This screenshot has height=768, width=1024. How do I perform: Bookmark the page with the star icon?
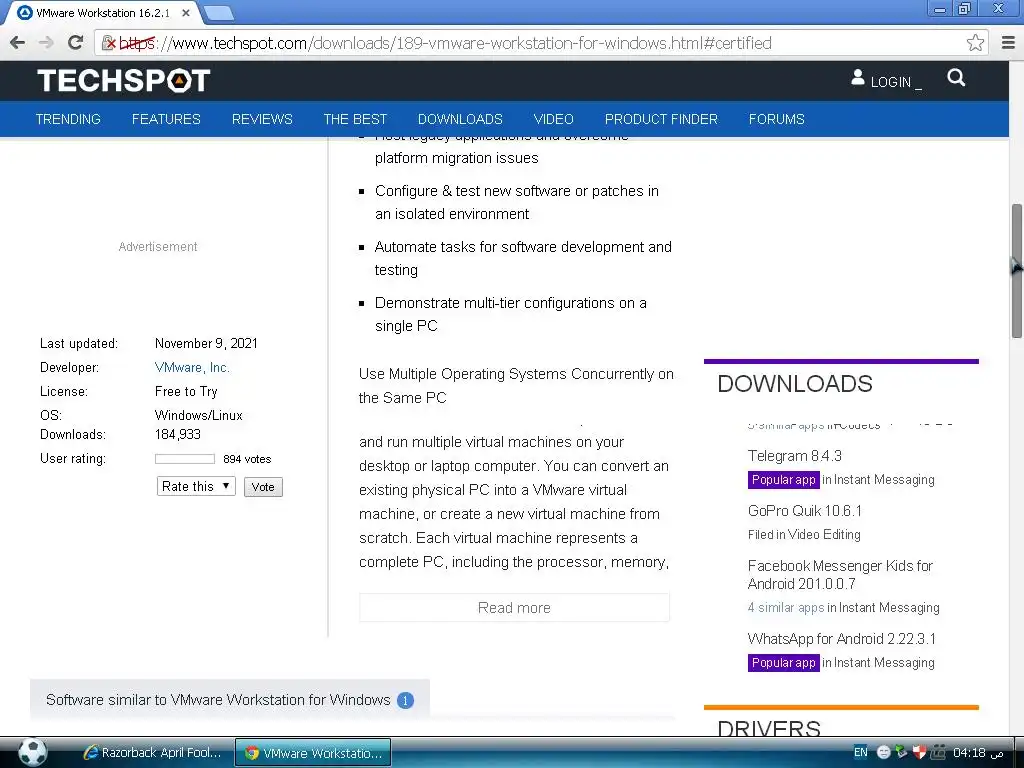click(975, 43)
